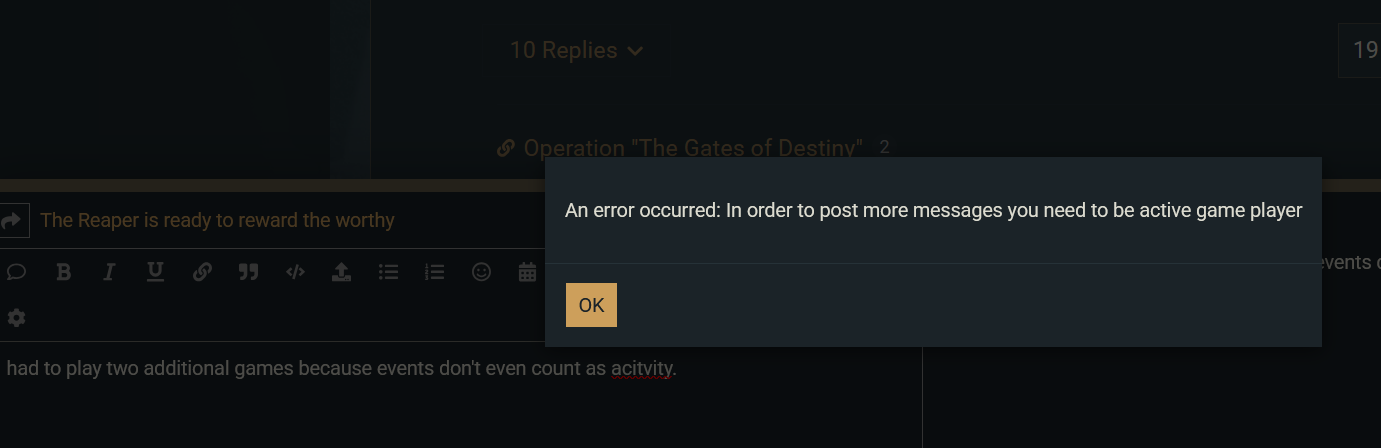Expand the 10 Replies dropdown
1381x448 pixels.
coord(576,50)
